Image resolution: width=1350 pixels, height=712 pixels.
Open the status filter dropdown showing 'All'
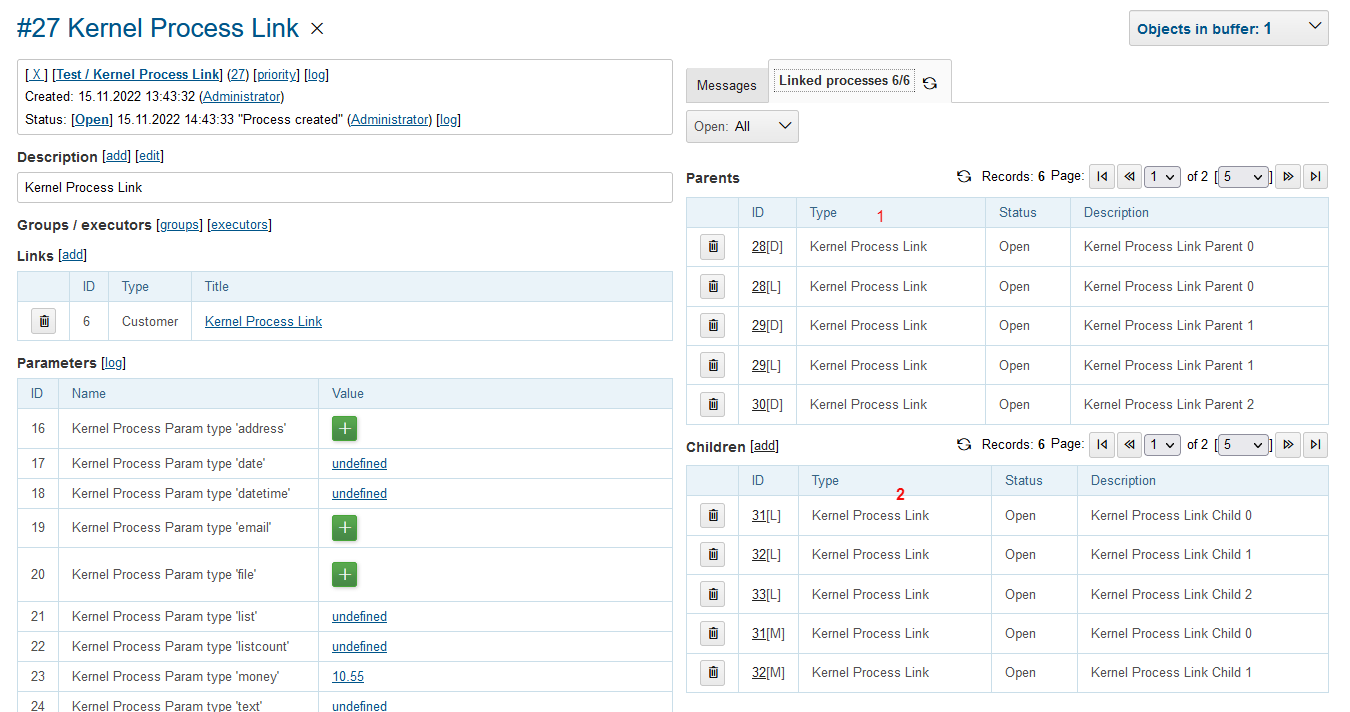(742, 126)
